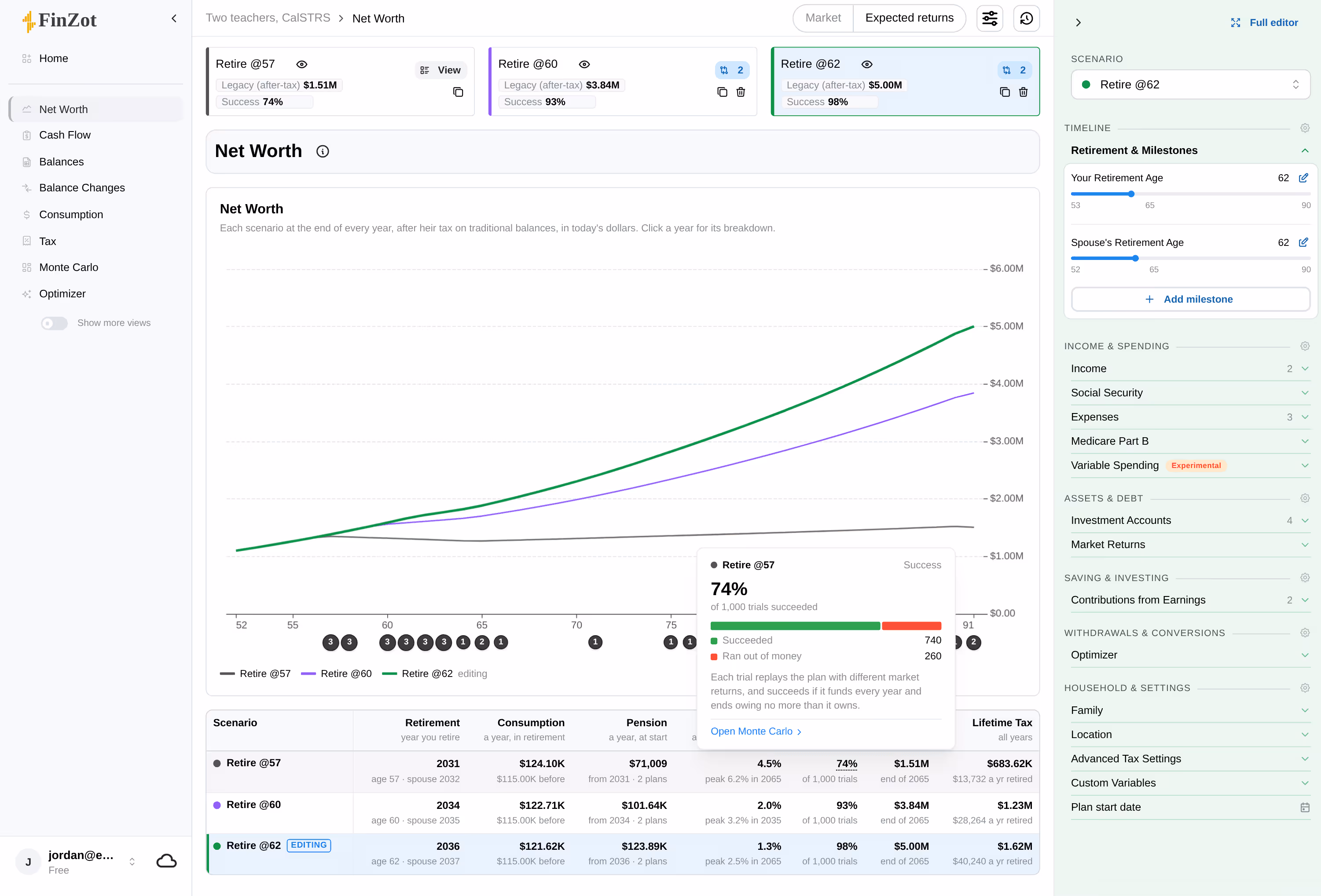Screen dimensions: 1321x896
Task: Click the View button on Retire @57
Action: tap(440, 70)
